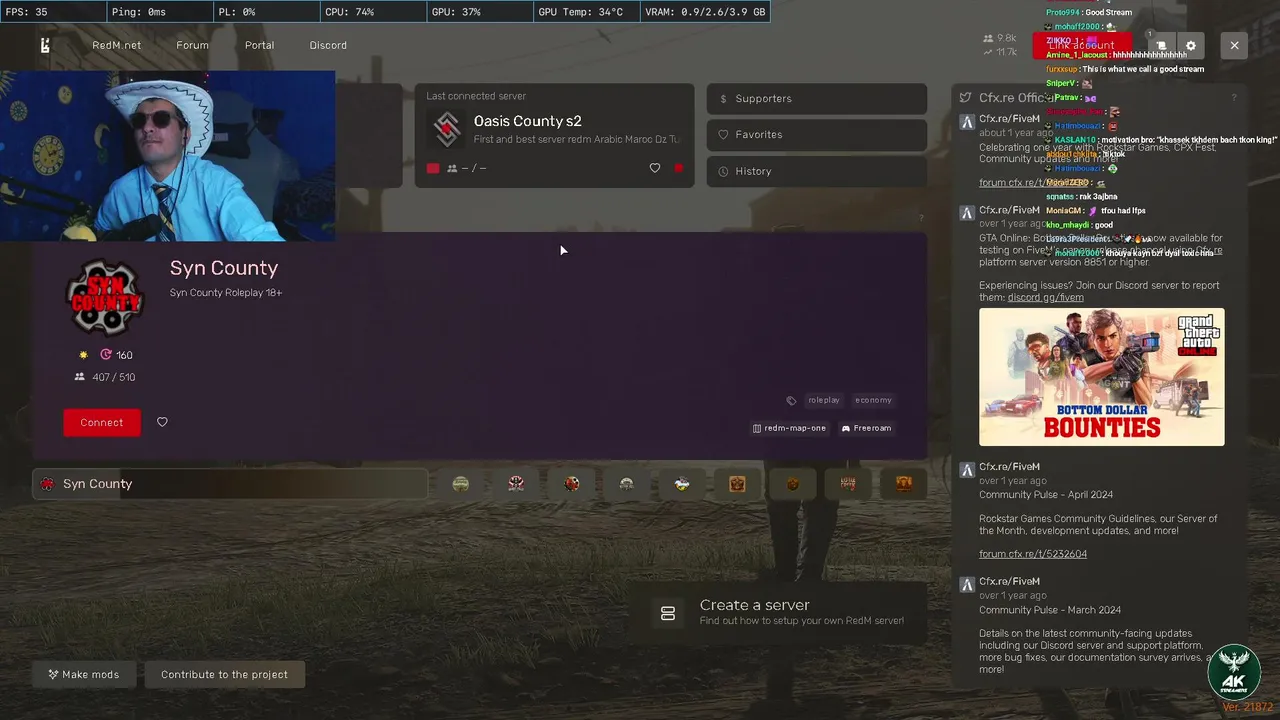Click the server stack icon beside Create a server

pos(668,613)
